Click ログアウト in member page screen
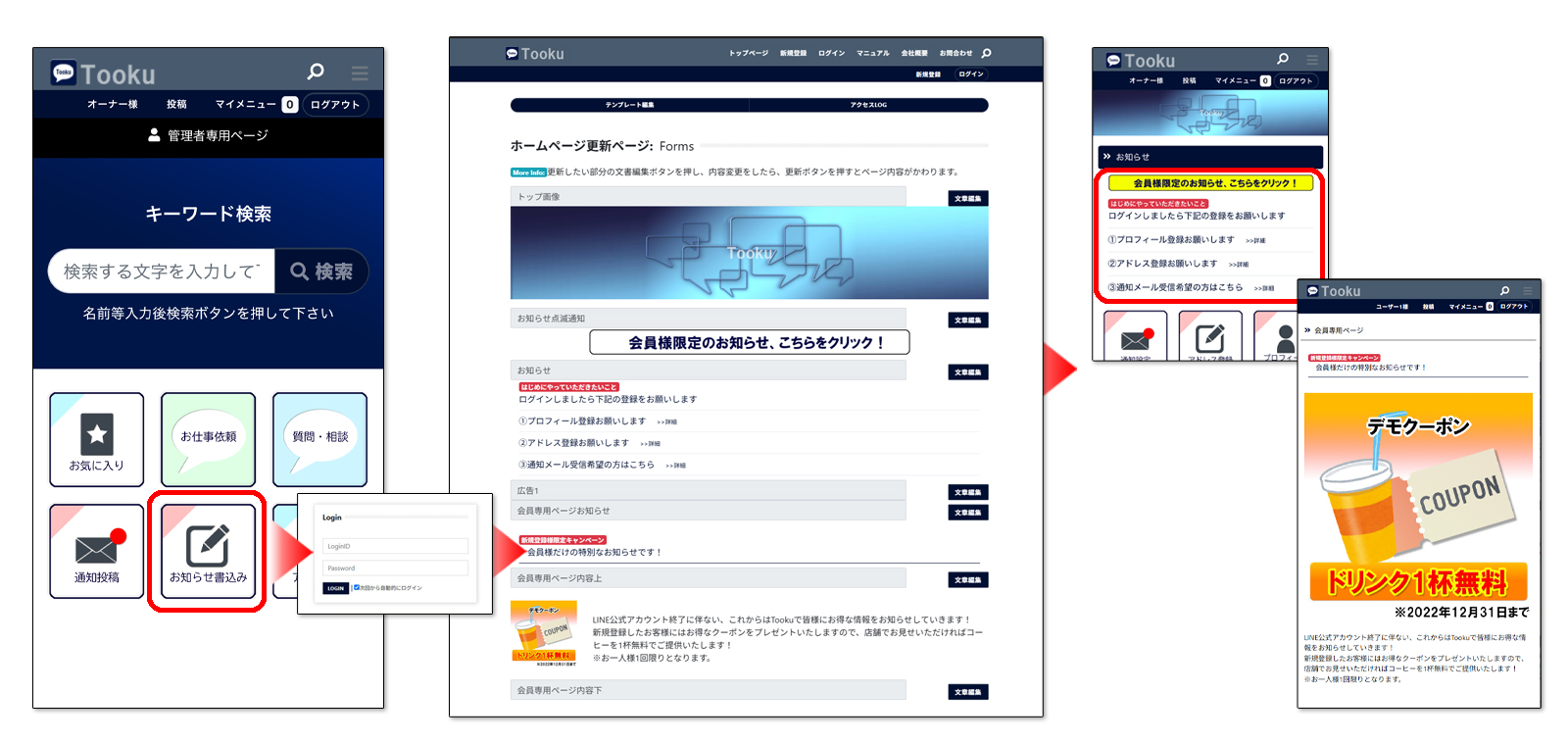The height and width of the screenshot is (742, 1568). pyautogui.click(x=1514, y=307)
